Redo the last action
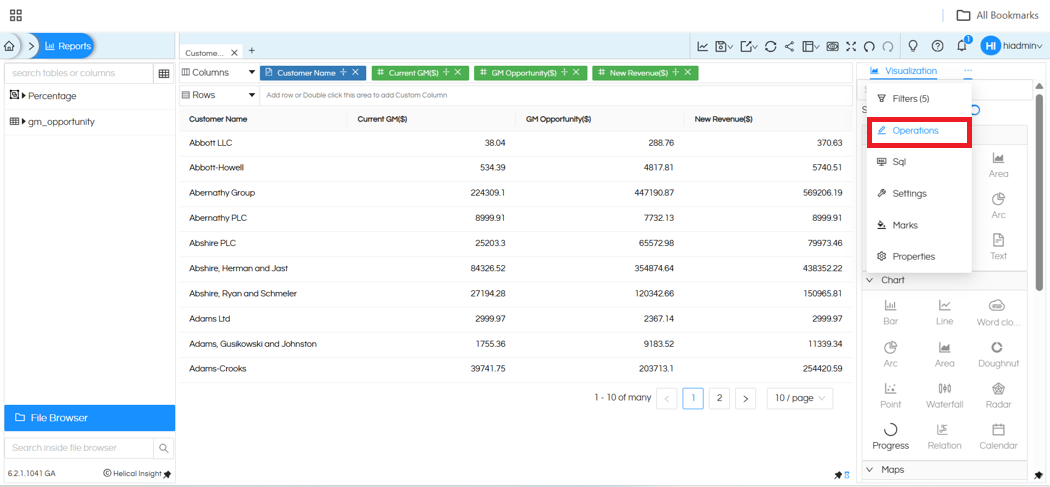This screenshot has width=1050, height=487. pos(888,46)
